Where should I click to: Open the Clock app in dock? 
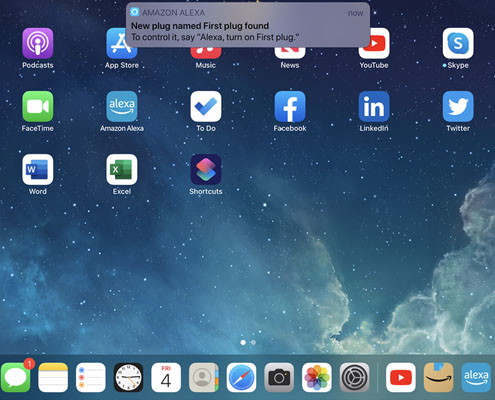coord(128,378)
